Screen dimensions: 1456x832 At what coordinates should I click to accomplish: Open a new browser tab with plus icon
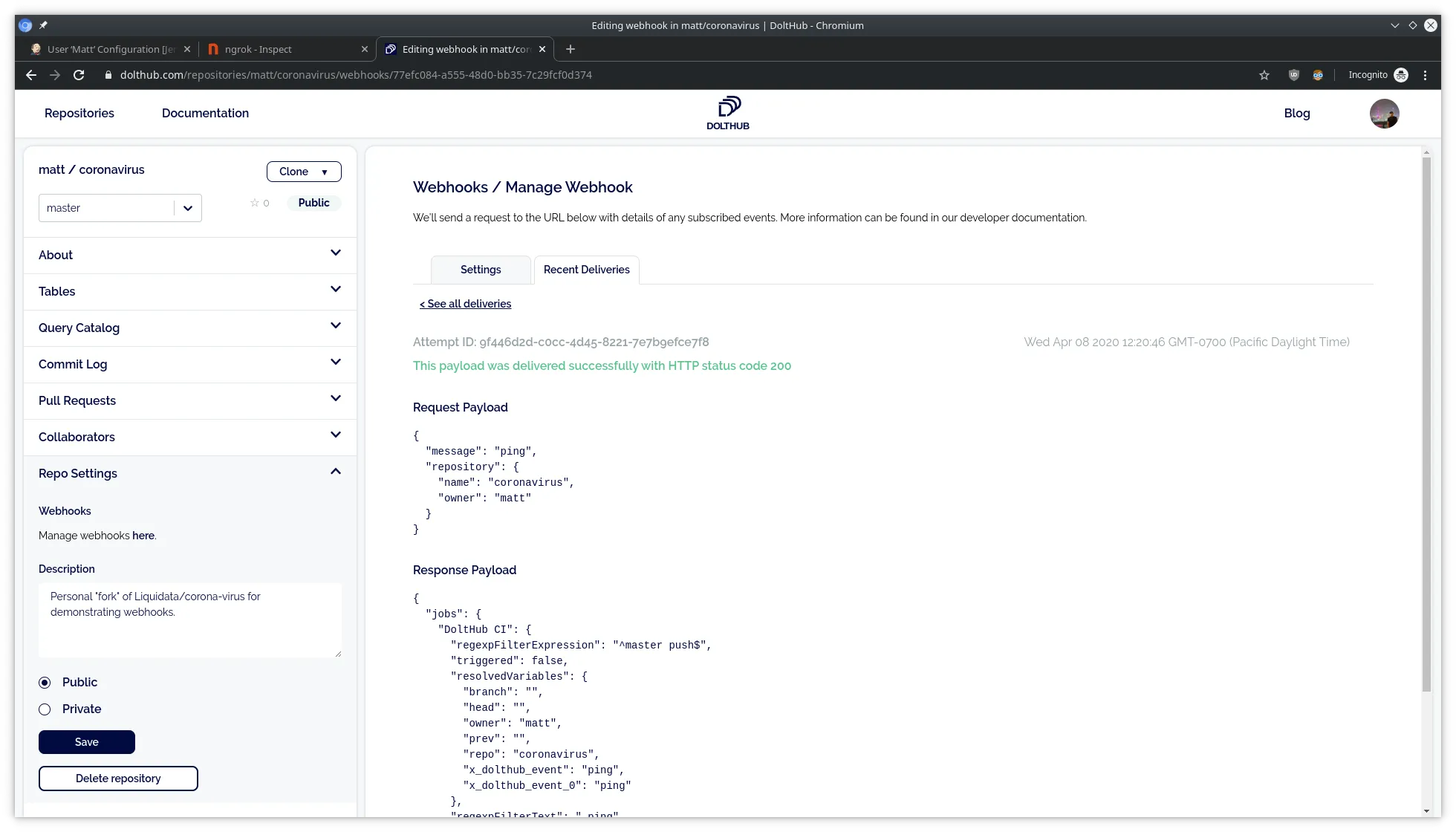(x=570, y=49)
